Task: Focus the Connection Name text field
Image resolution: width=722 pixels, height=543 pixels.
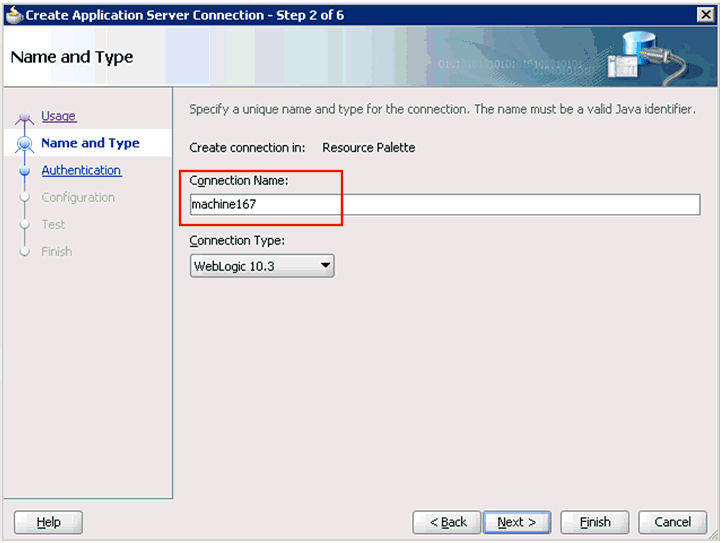Action: click(x=444, y=204)
